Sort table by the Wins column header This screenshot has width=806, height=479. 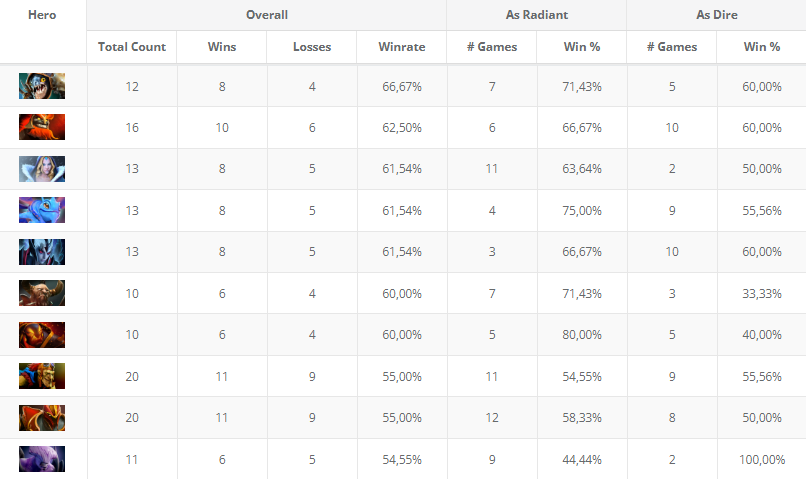(222, 47)
